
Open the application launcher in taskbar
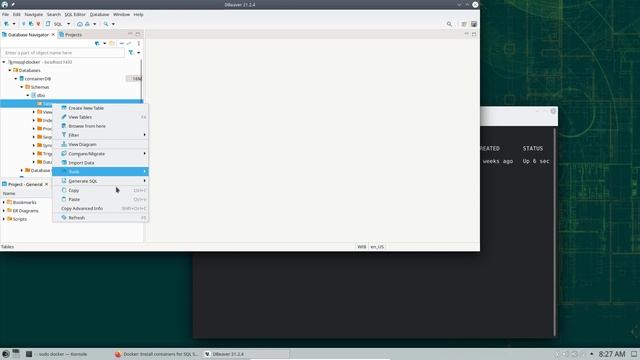point(6,354)
